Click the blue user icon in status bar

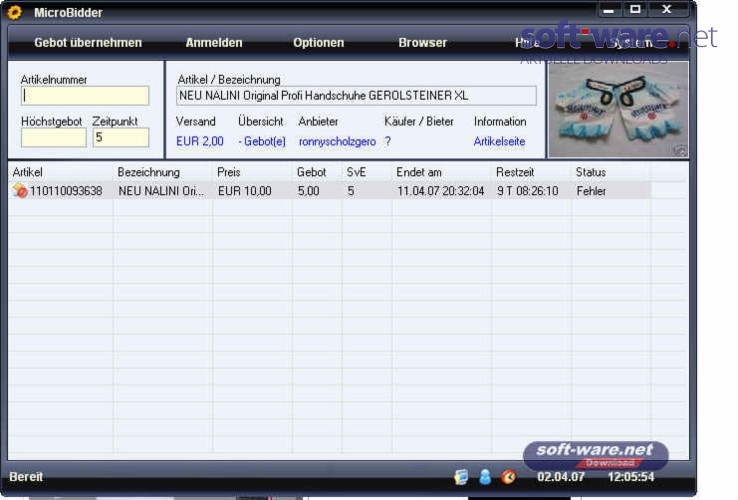click(485, 477)
